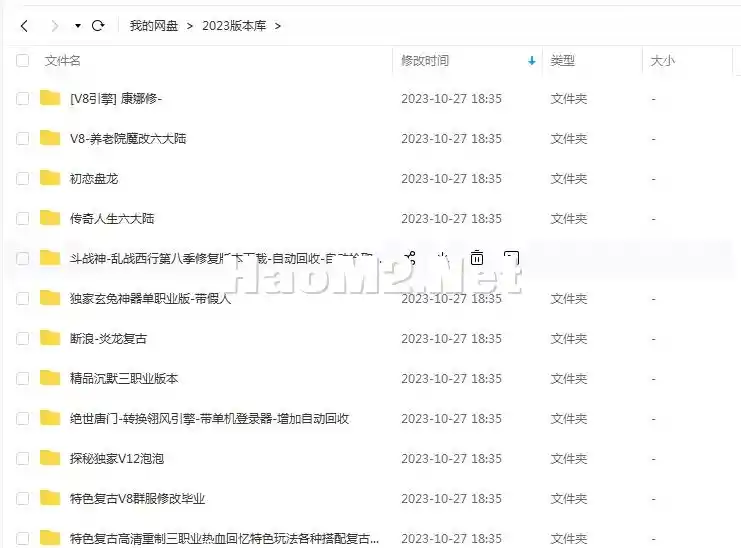
Task: Open folder named V8-养老院魔改六大陆
Action: 128,138
